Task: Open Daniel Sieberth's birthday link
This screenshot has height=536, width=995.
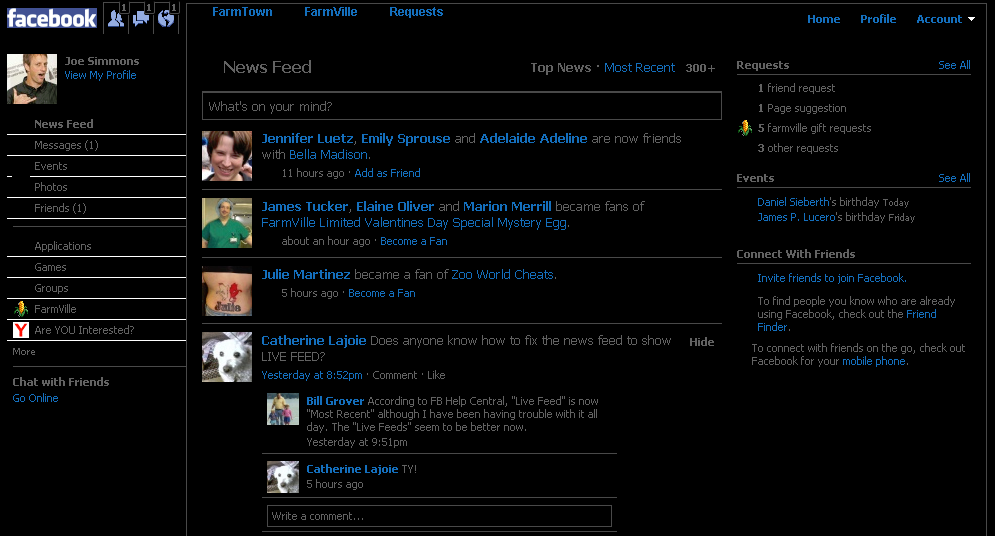Action: pos(793,202)
